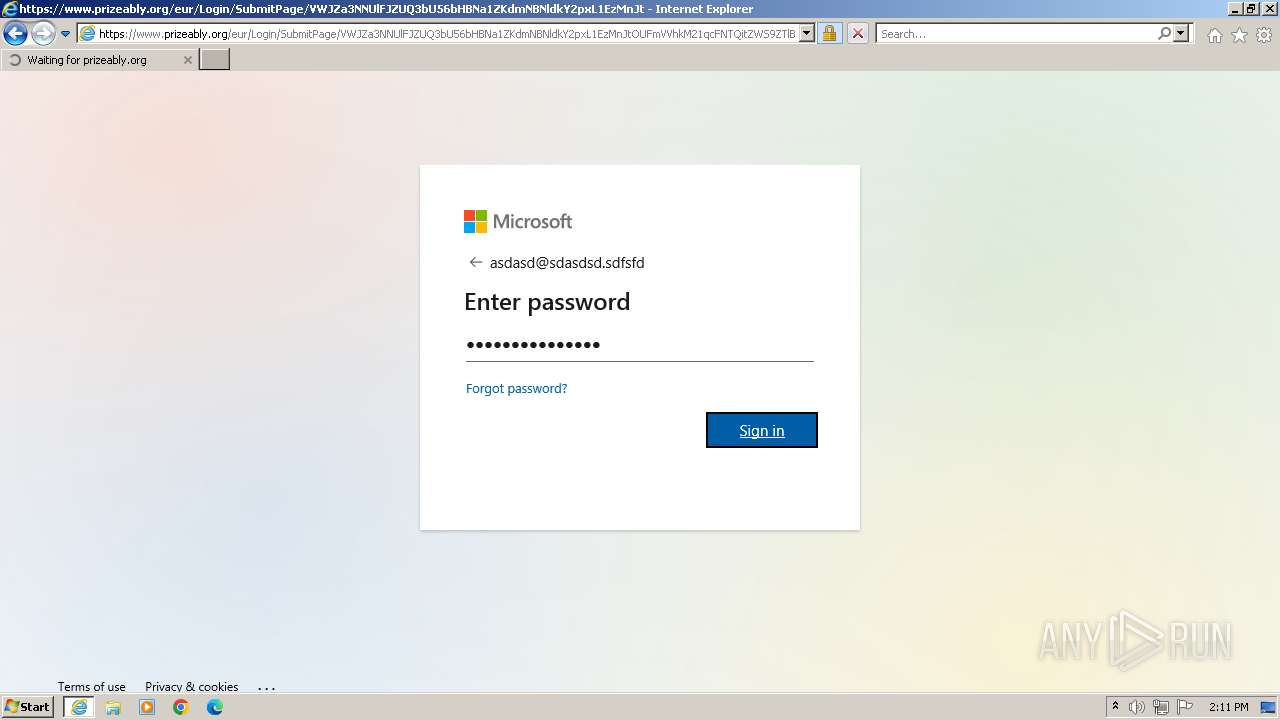Open the Forgot password? link
The height and width of the screenshot is (720, 1280).
tap(516, 388)
